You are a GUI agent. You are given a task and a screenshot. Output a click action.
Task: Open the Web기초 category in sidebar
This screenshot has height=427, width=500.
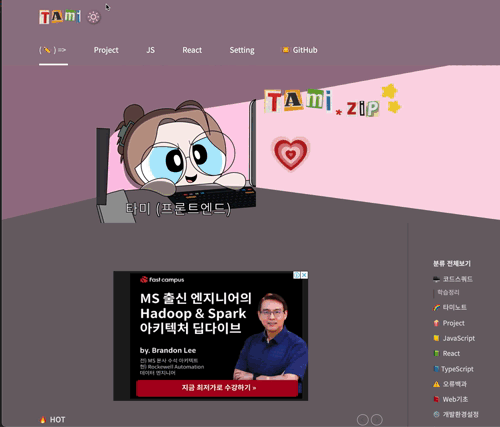click(x=450, y=399)
